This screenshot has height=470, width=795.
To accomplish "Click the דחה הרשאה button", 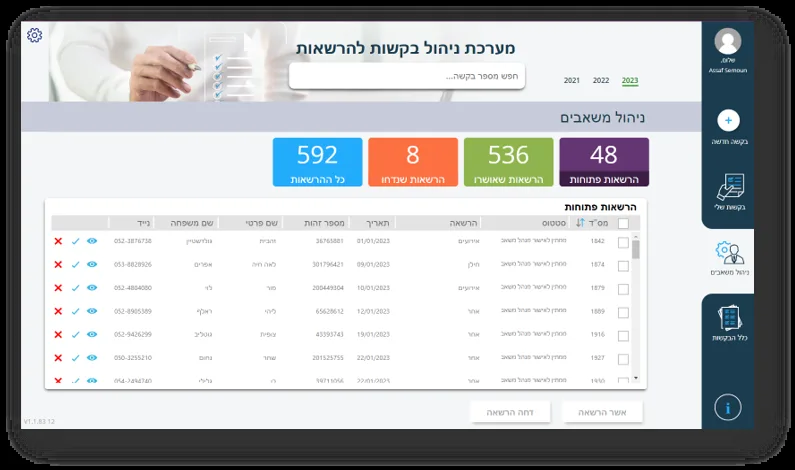I will (510, 412).
